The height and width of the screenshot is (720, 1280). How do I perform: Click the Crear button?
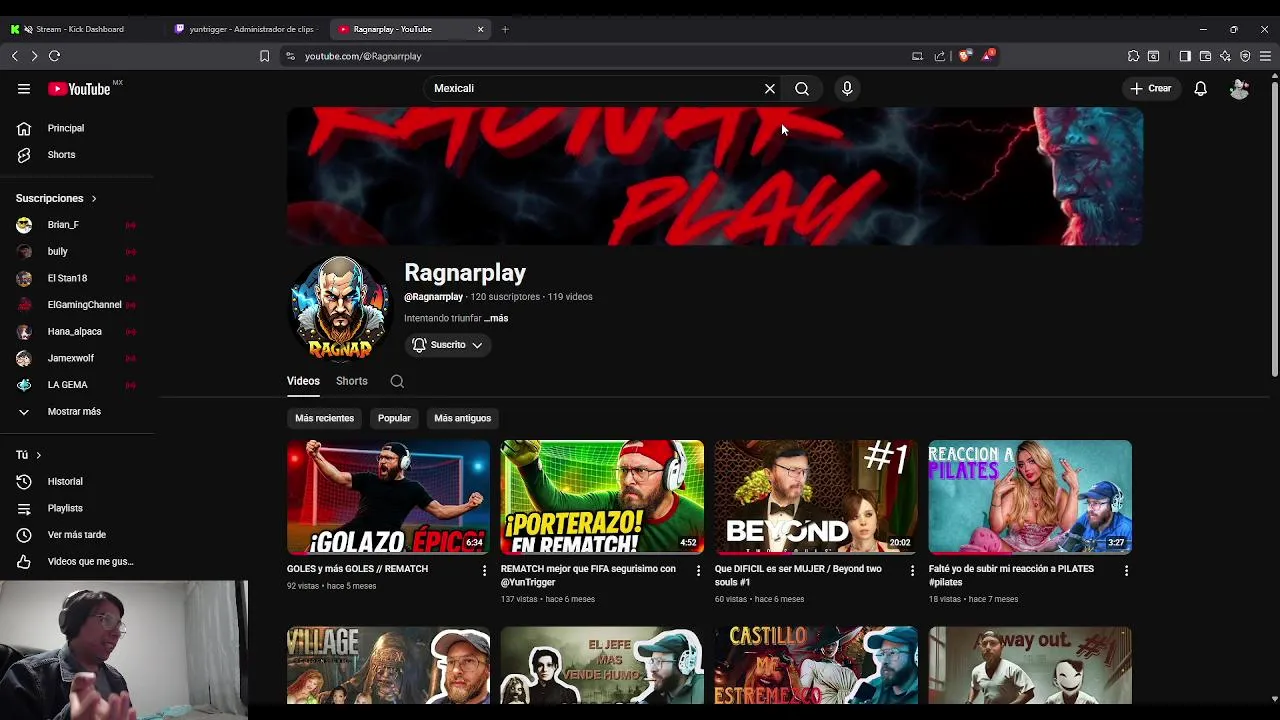[x=1151, y=89]
